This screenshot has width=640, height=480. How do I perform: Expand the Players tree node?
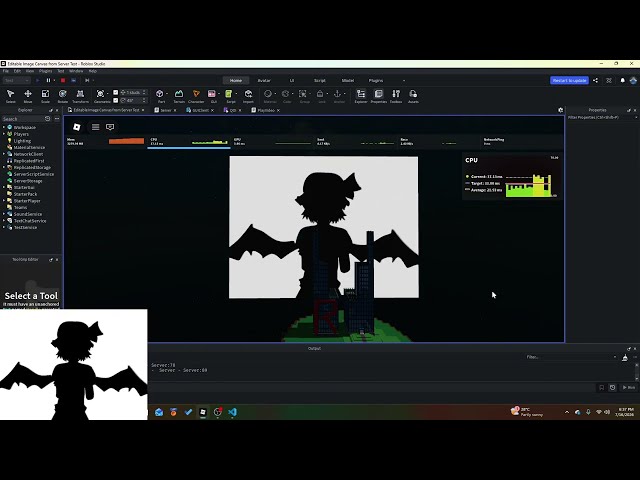coord(4,134)
